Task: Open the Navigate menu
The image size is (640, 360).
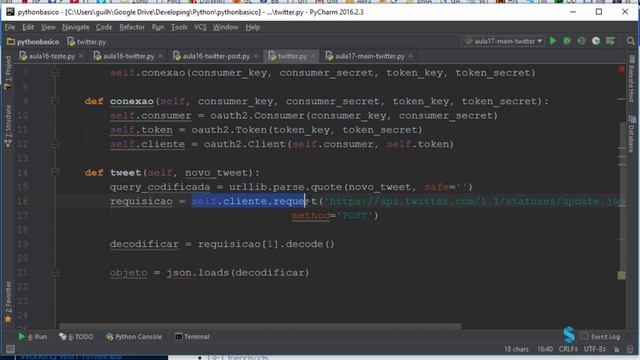Action: coord(76,27)
